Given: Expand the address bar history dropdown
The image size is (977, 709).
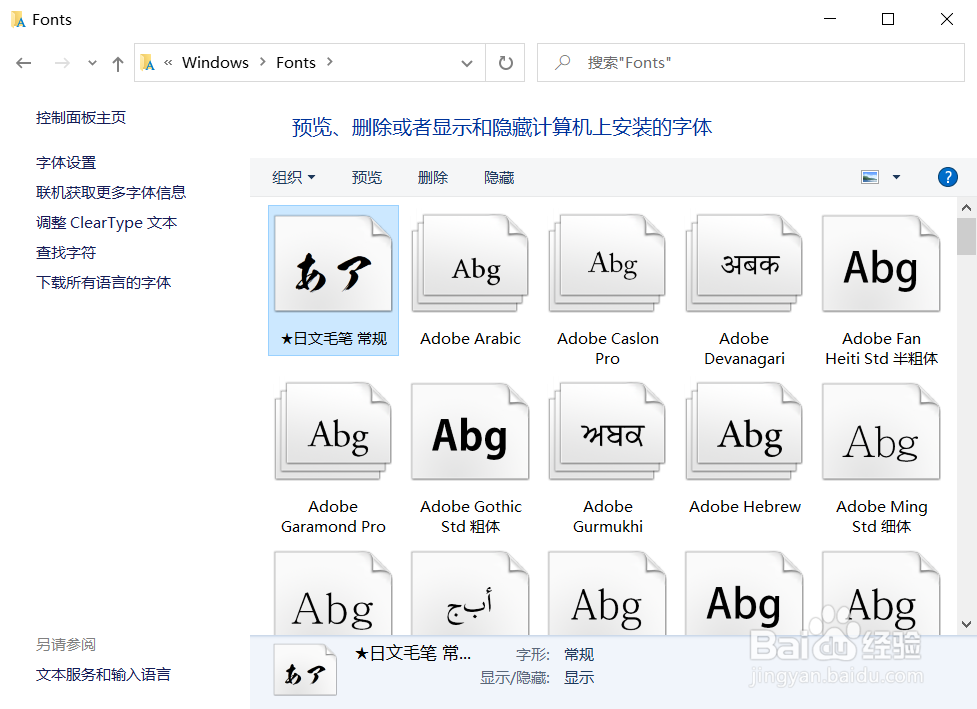Looking at the screenshot, I should pyautogui.click(x=467, y=63).
